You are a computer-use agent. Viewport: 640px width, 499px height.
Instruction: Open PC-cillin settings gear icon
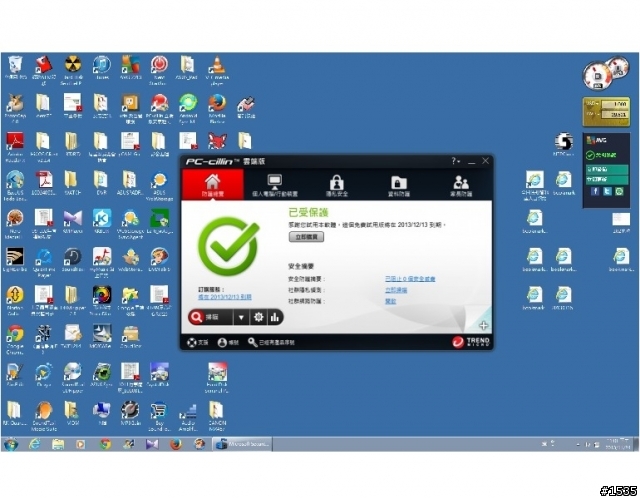pos(258,317)
